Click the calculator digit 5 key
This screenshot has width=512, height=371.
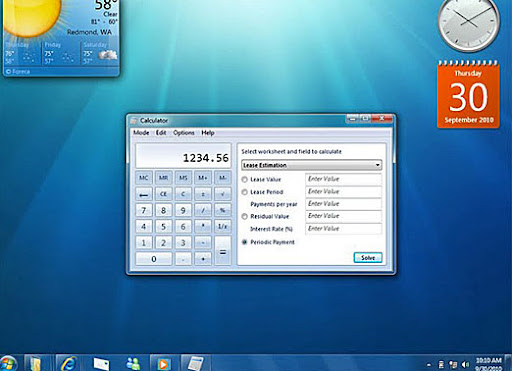[x=163, y=227]
